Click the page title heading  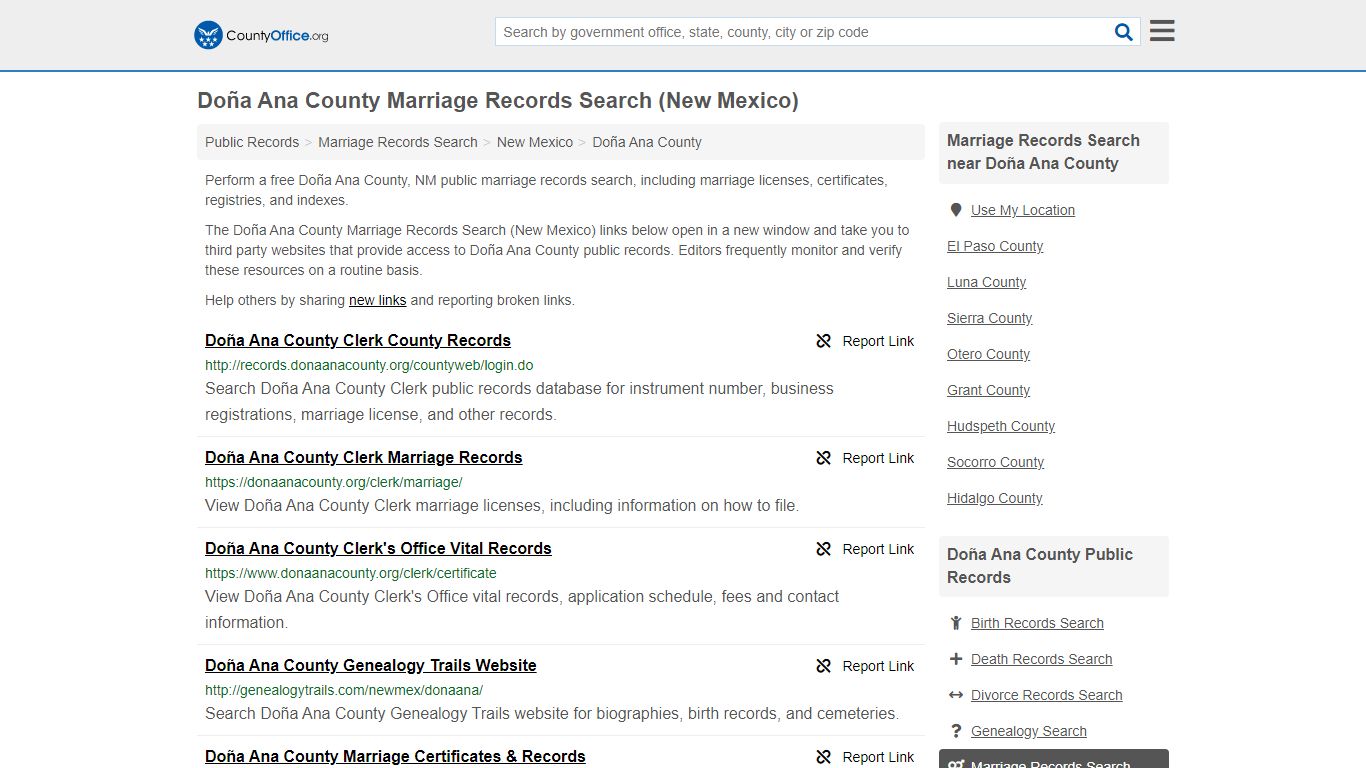click(x=498, y=101)
